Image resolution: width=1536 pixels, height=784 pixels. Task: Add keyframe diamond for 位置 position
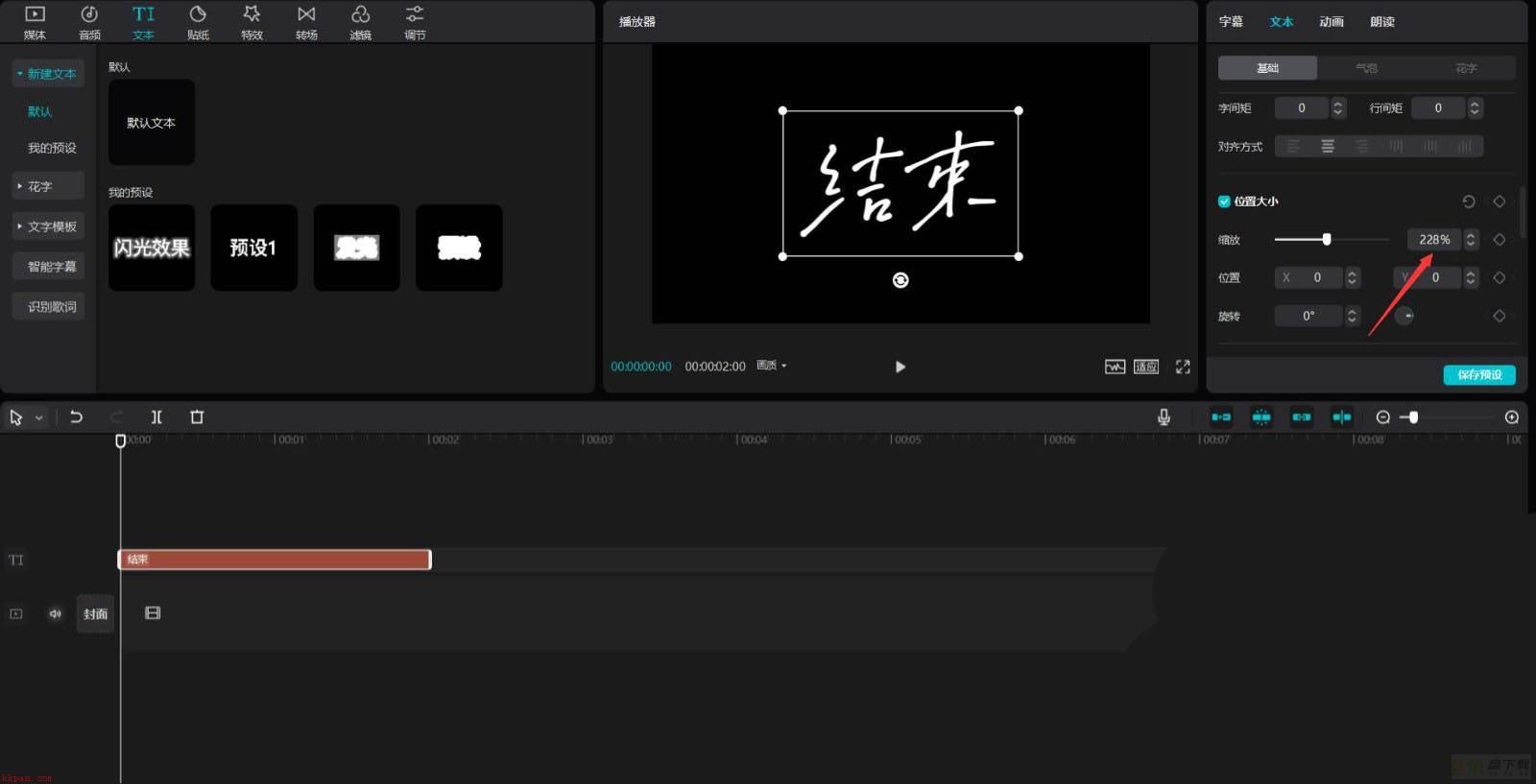pos(1499,277)
